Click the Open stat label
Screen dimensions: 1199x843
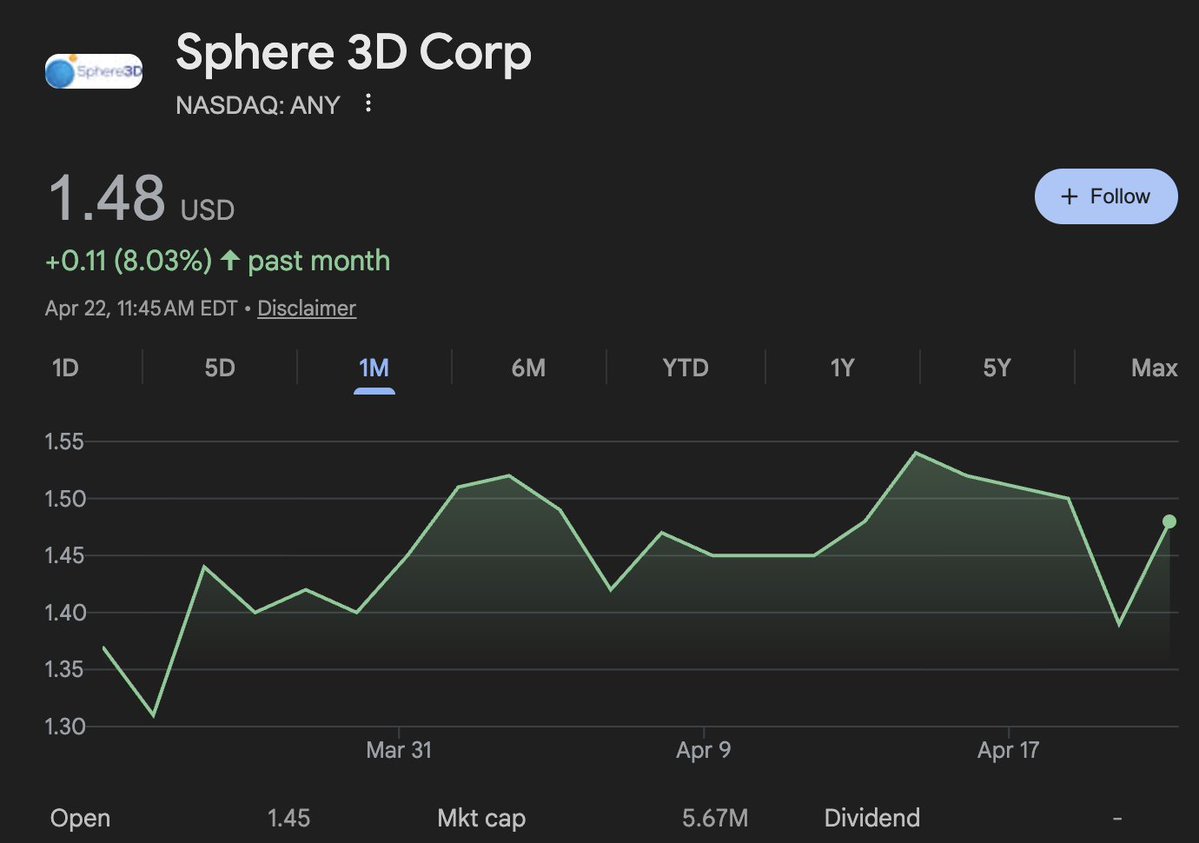coord(80,819)
